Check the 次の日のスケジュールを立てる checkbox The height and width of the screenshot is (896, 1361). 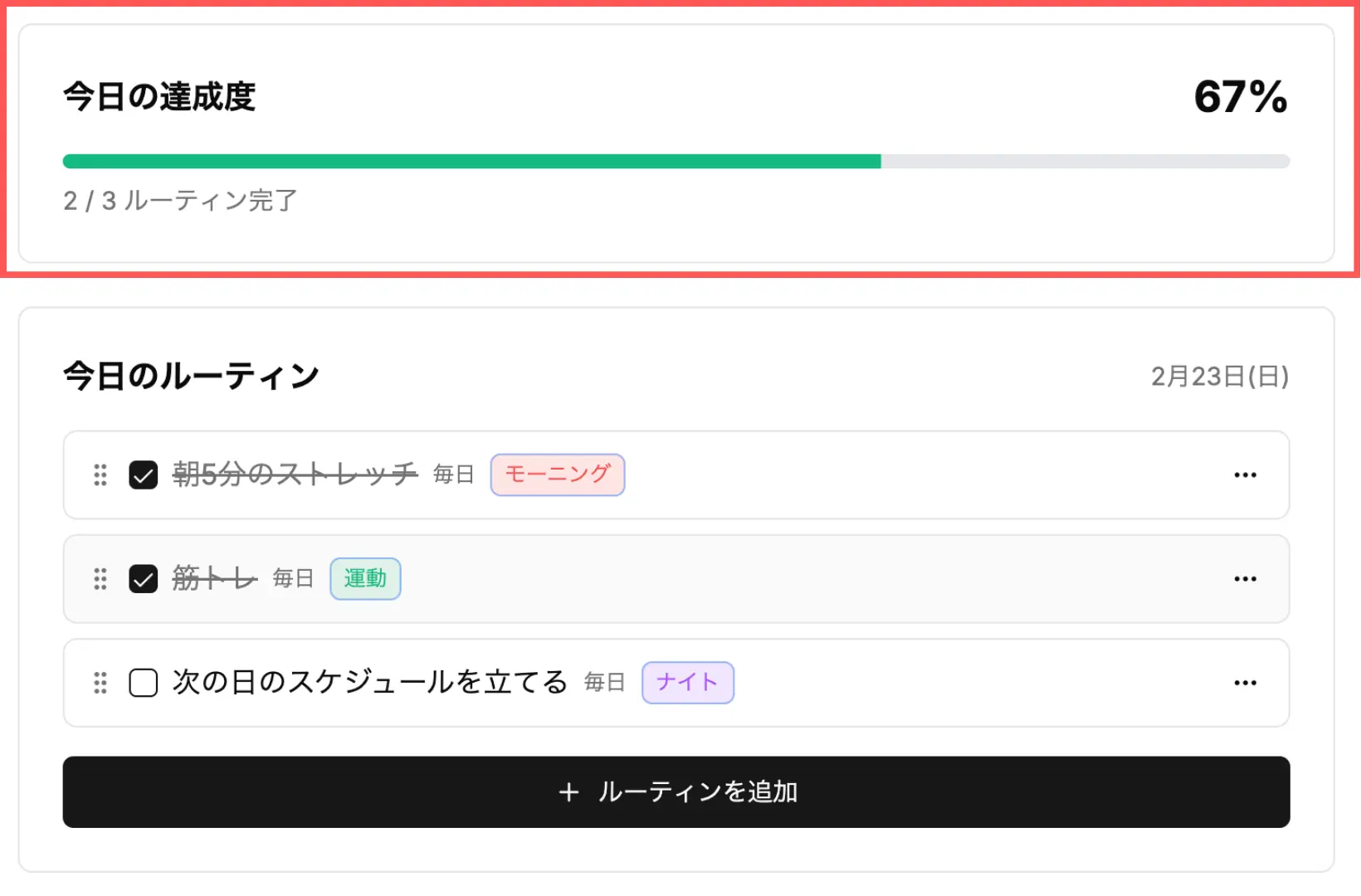click(x=144, y=683)
